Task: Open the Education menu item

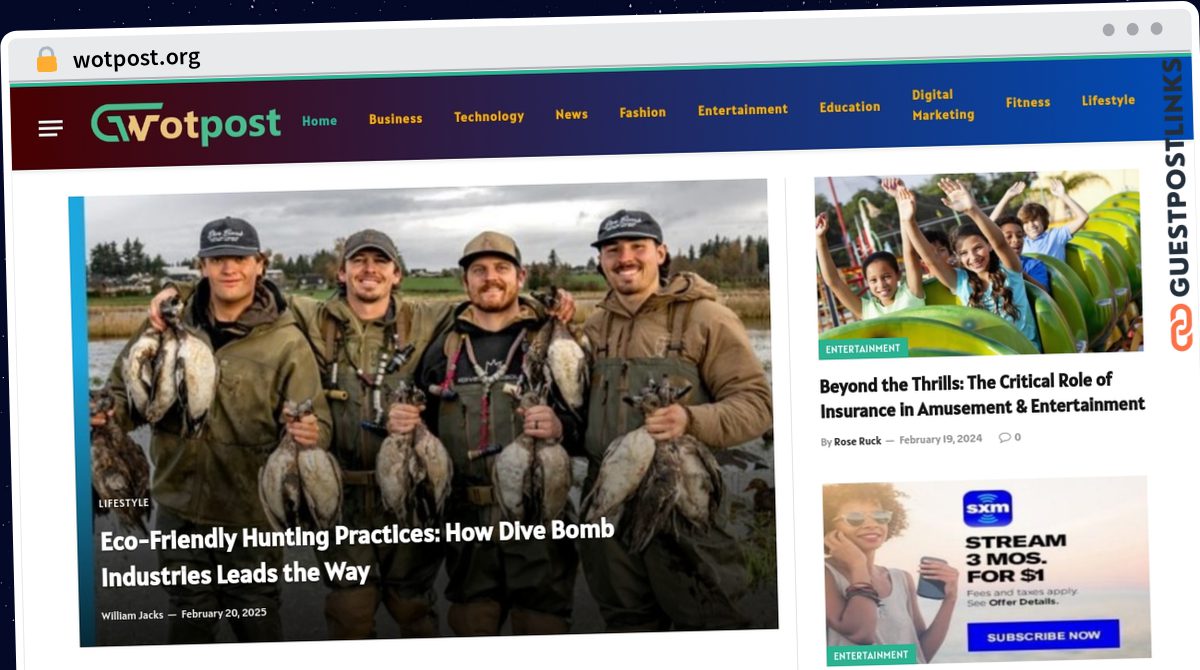Action: point(850,107)
